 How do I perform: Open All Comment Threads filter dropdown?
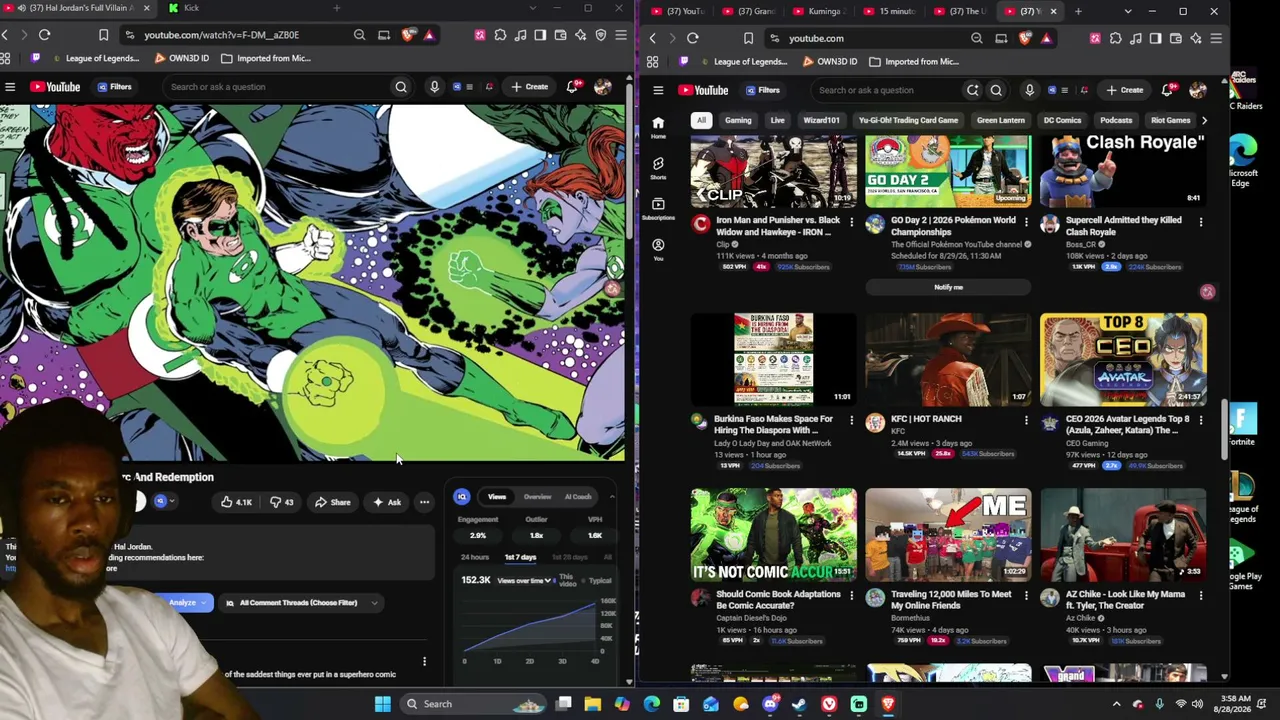click(302, 603)
